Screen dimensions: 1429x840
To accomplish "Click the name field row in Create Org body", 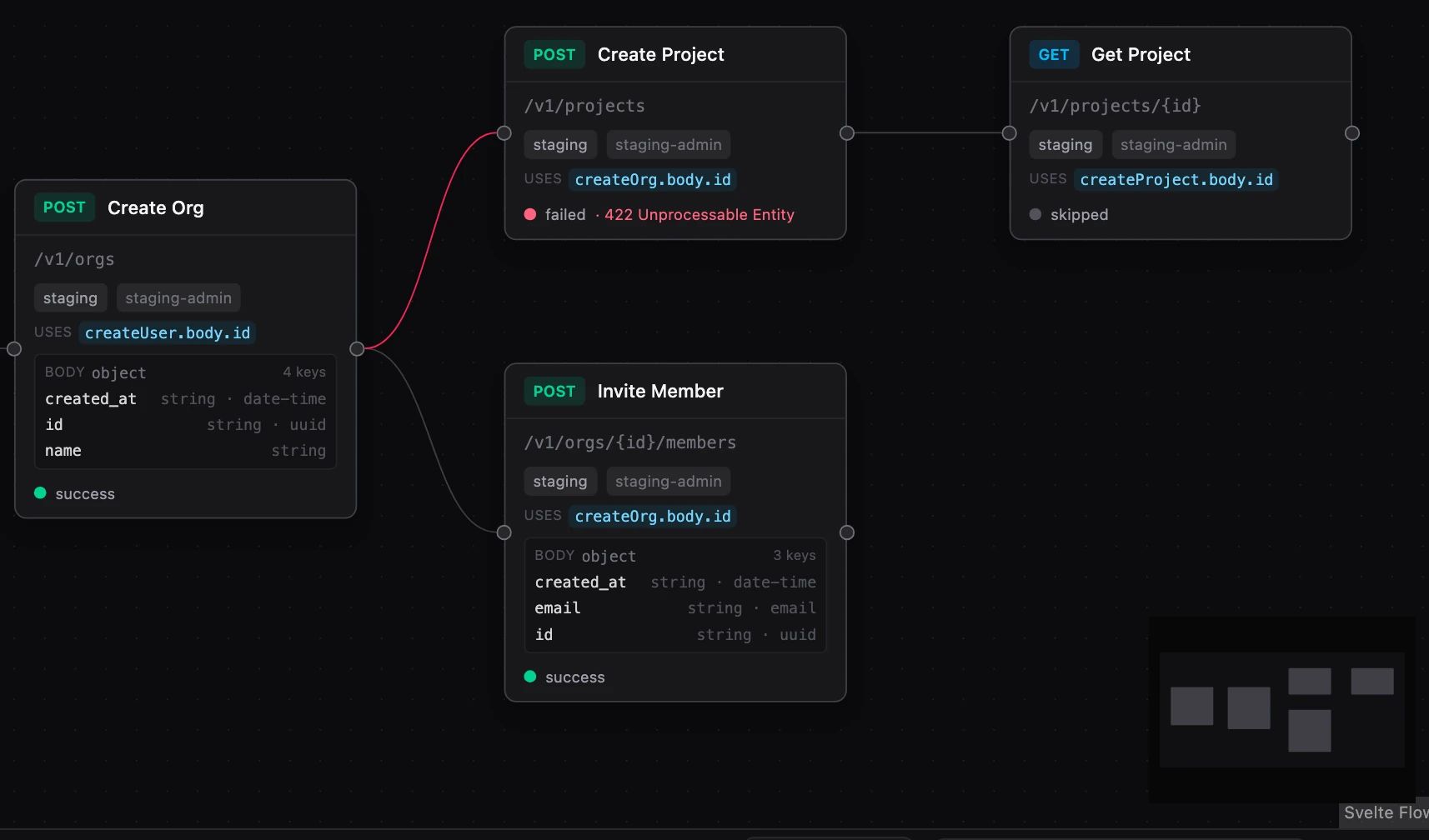I will tap(185, 451).
